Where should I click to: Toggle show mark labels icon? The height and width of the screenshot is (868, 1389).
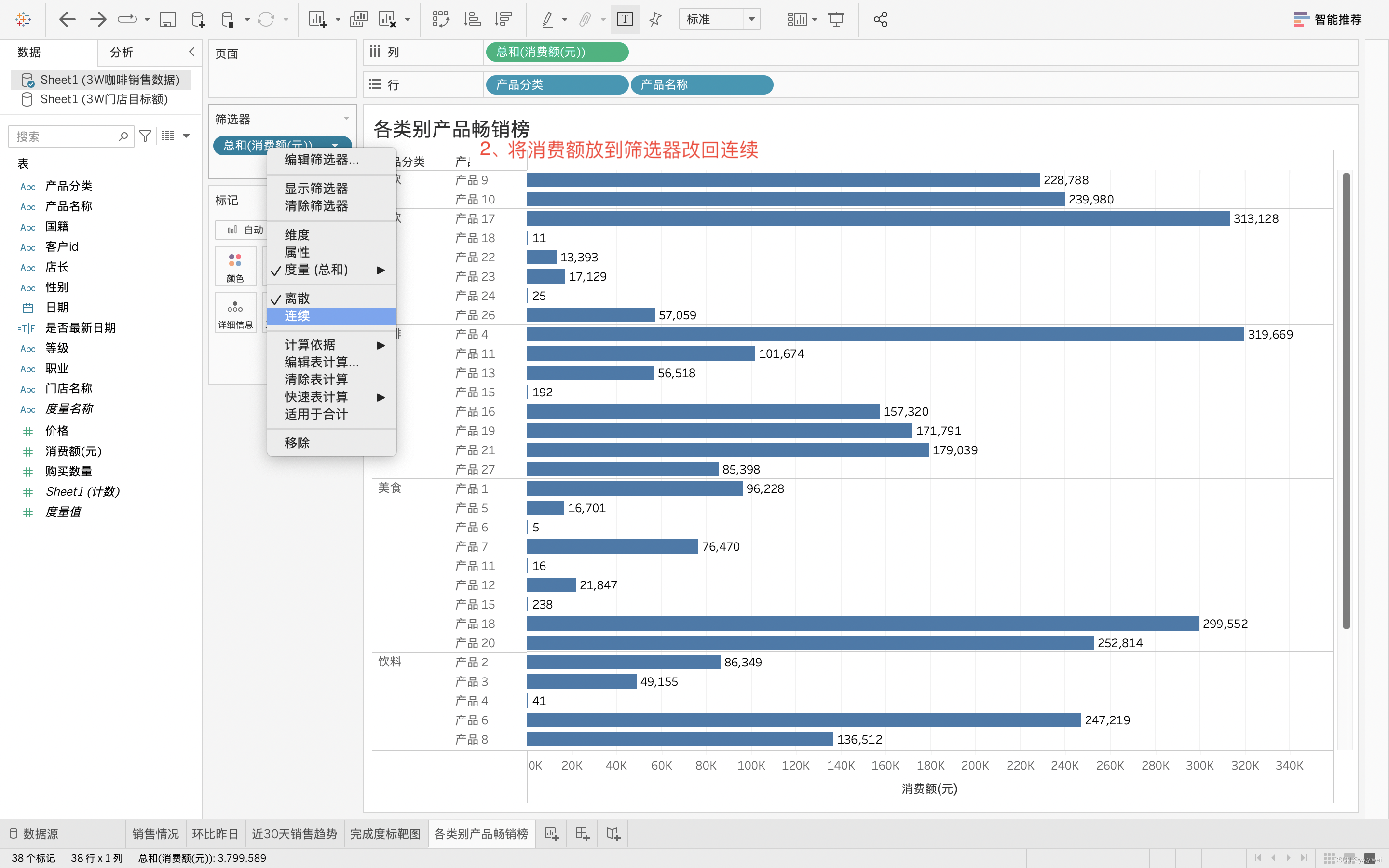(625, 19)
